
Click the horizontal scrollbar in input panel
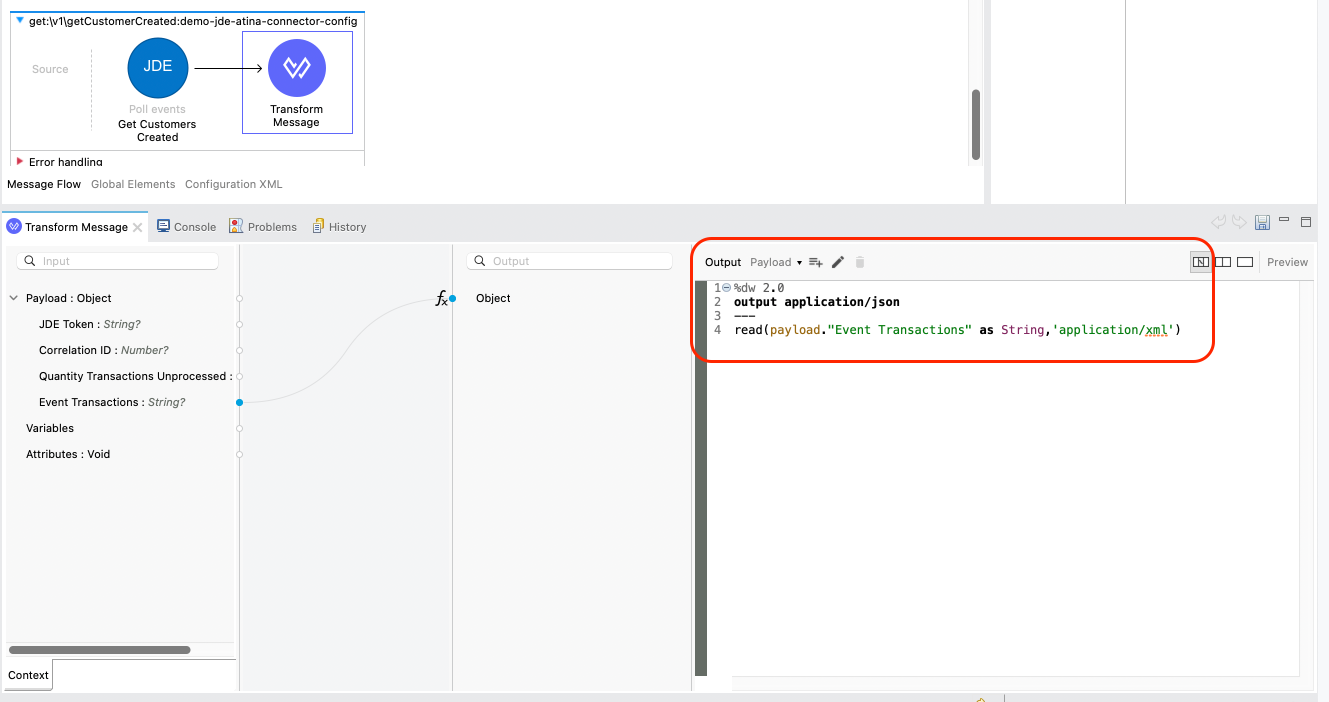99,650
